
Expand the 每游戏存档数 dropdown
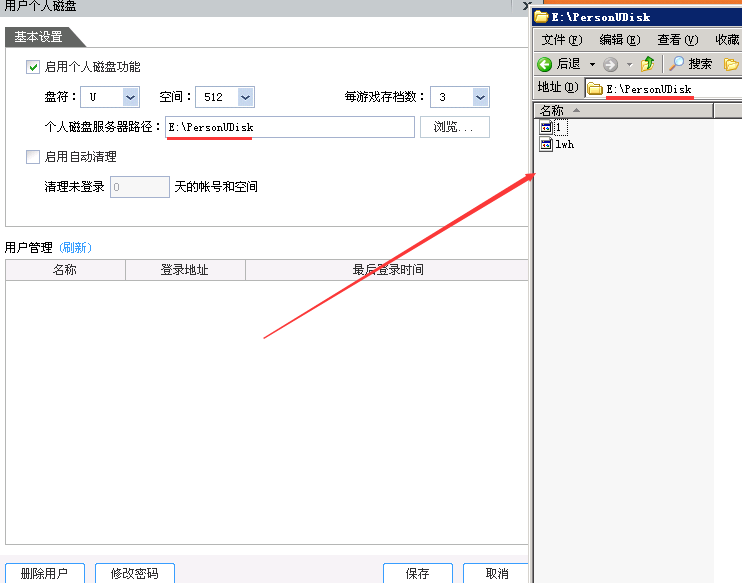tap(480, 97)
